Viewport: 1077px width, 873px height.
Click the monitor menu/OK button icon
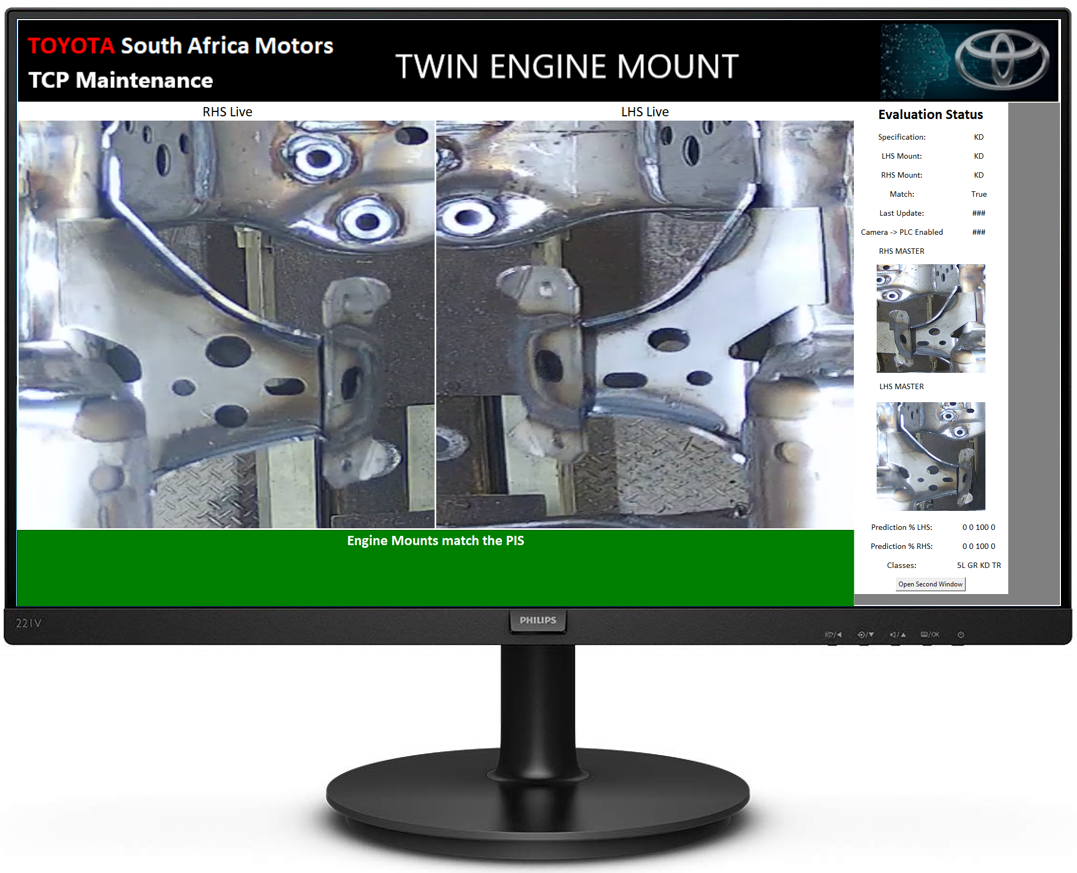click(929, 635)
